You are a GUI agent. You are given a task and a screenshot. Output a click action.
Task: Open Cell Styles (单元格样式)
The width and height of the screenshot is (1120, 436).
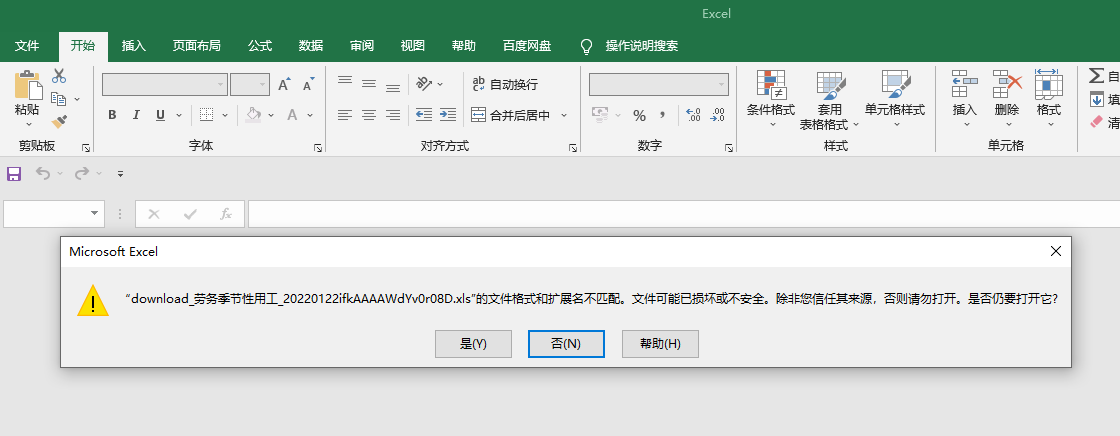[895, 99]
